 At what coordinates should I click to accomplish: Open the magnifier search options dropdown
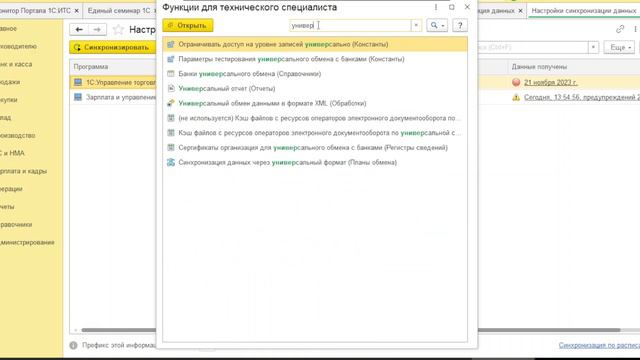(x=437, y=25)
